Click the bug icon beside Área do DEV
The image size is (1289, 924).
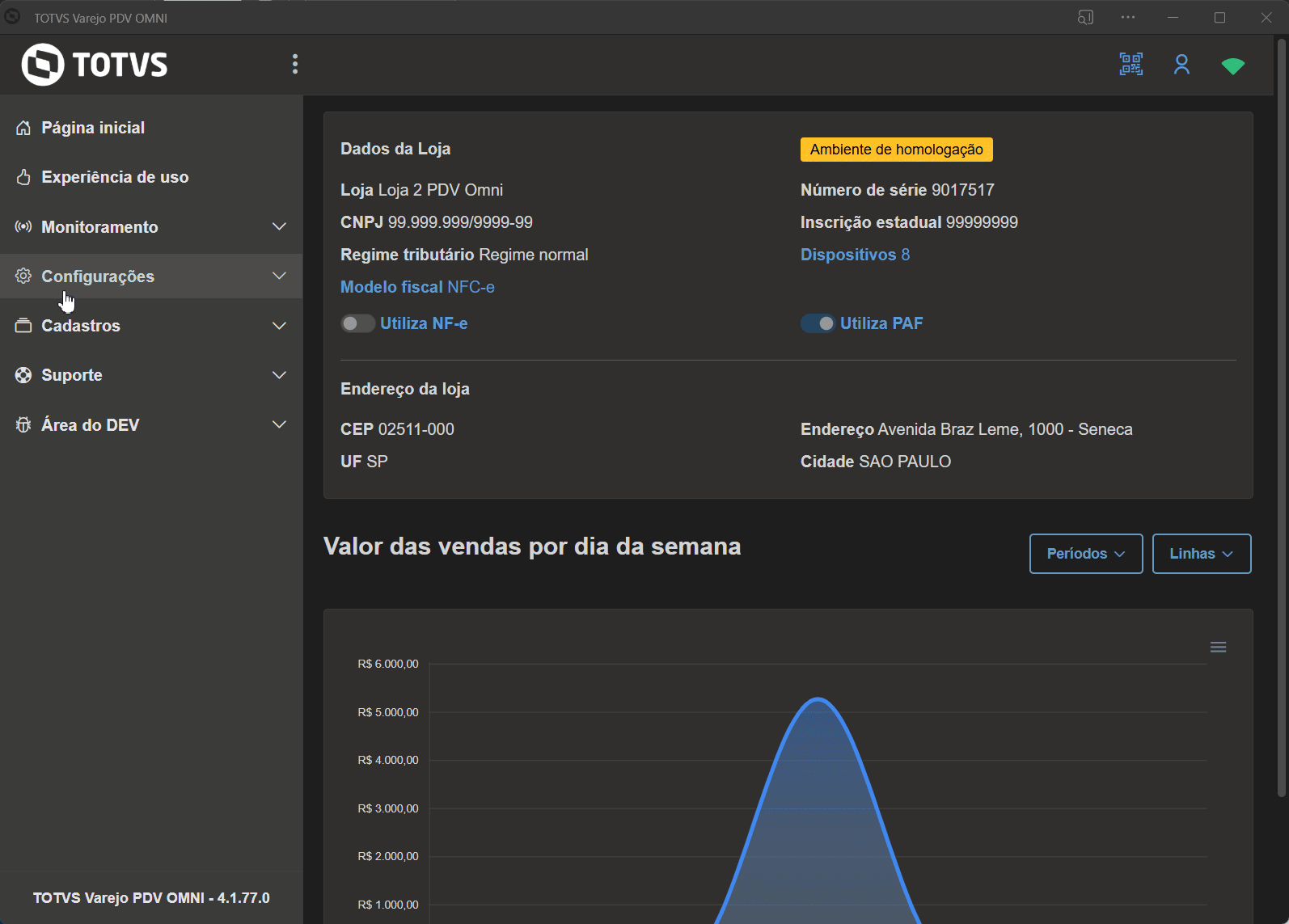click(23, 425)
